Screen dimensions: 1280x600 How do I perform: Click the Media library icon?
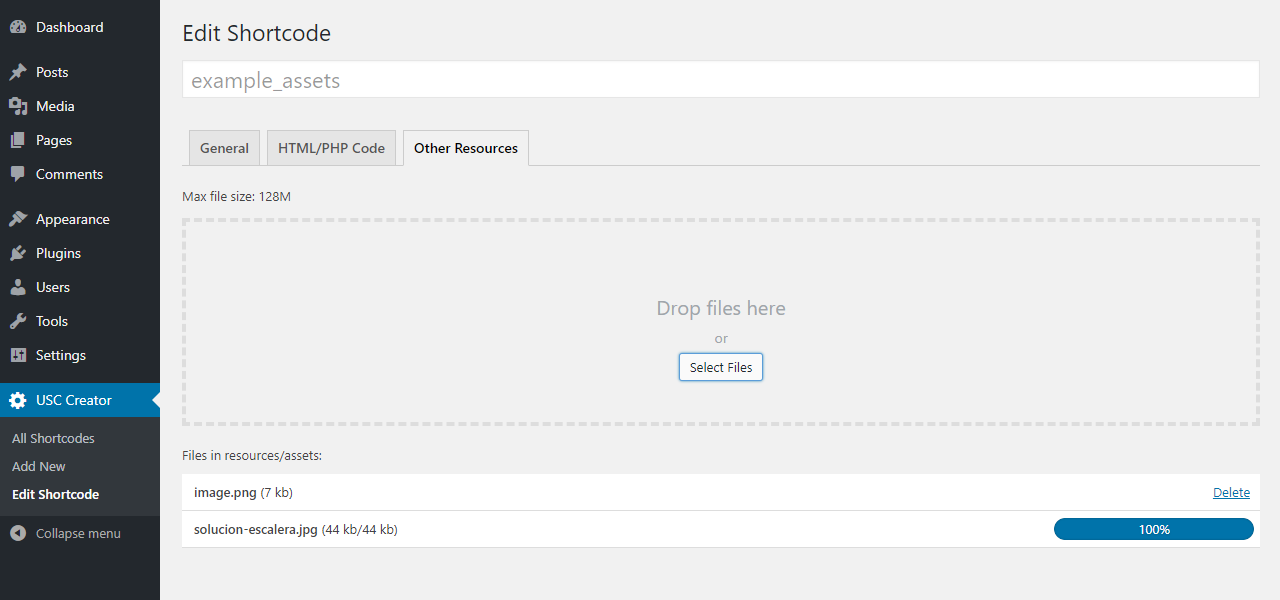click(x=18, y=106)
